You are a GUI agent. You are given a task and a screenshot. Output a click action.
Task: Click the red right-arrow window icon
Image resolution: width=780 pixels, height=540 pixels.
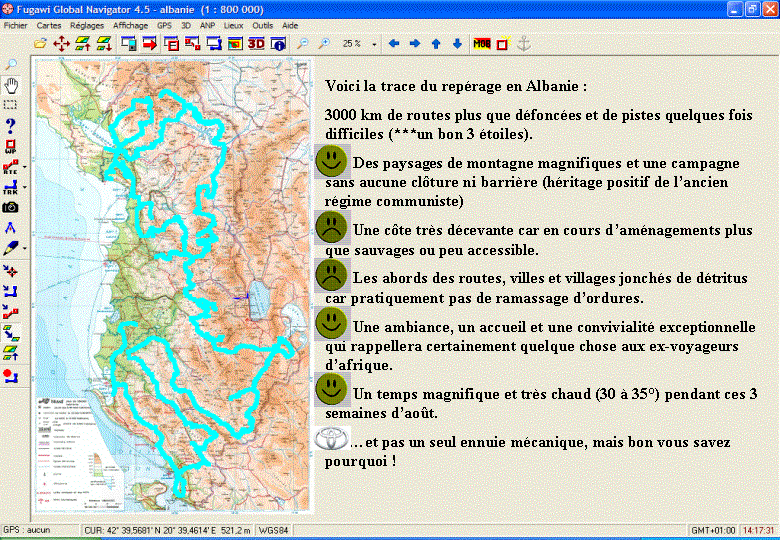point(150,44)
